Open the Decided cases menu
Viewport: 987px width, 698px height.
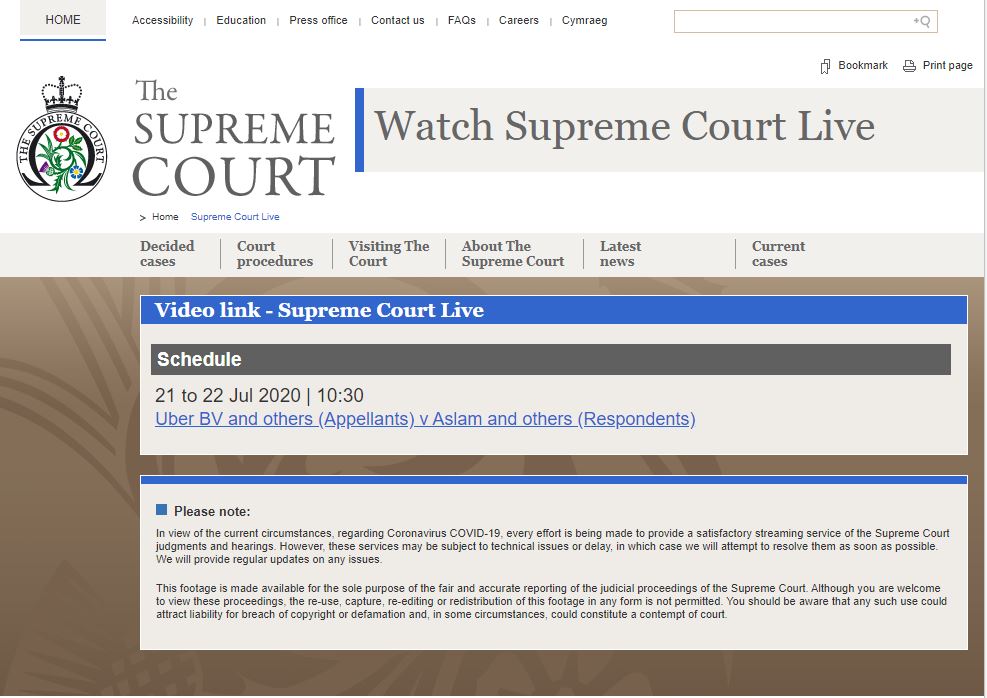(x=167, y=254)
